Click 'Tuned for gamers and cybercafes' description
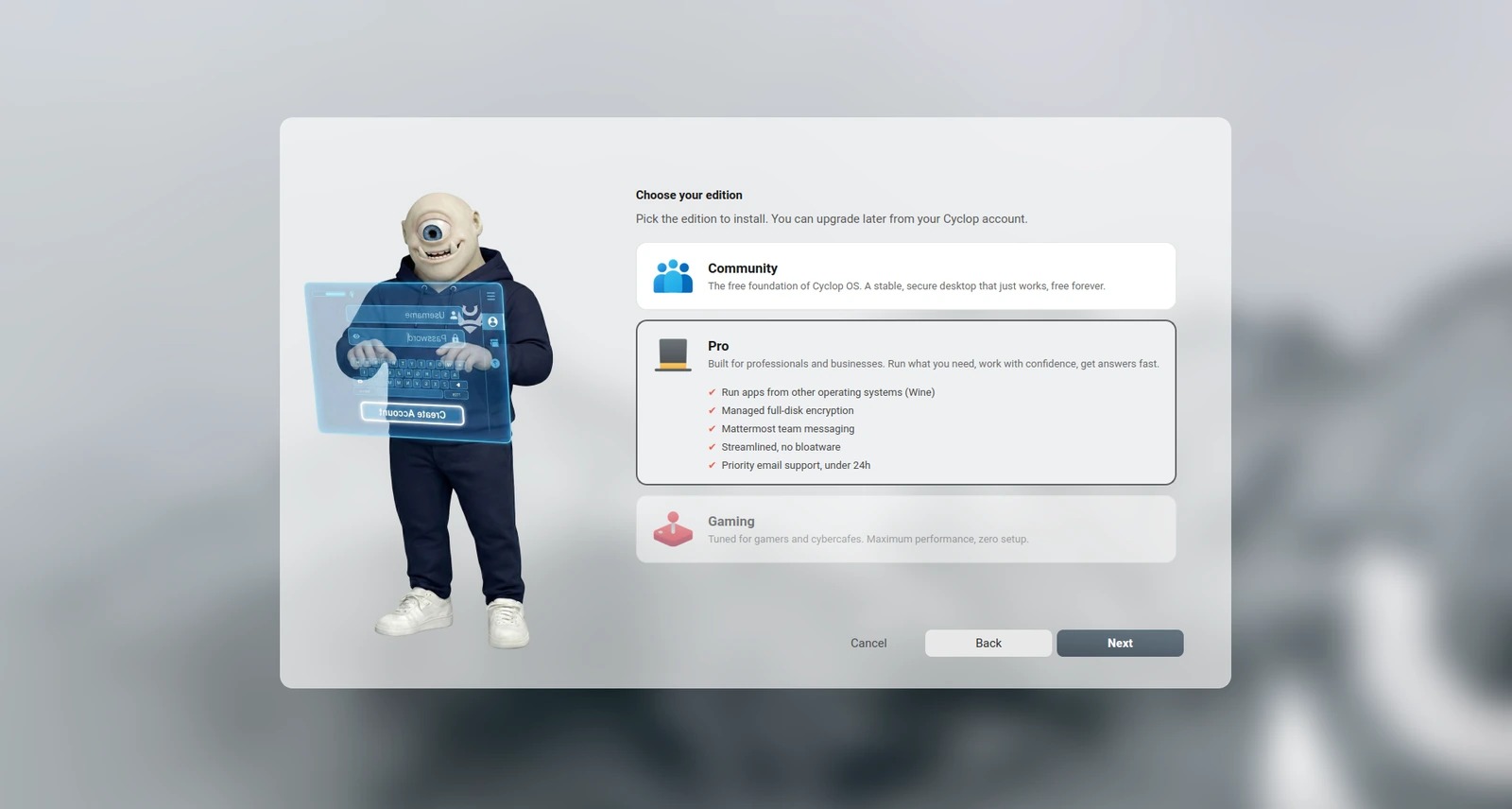The image size is (1512, 809). pyautogui.click(x=868, y=539)
